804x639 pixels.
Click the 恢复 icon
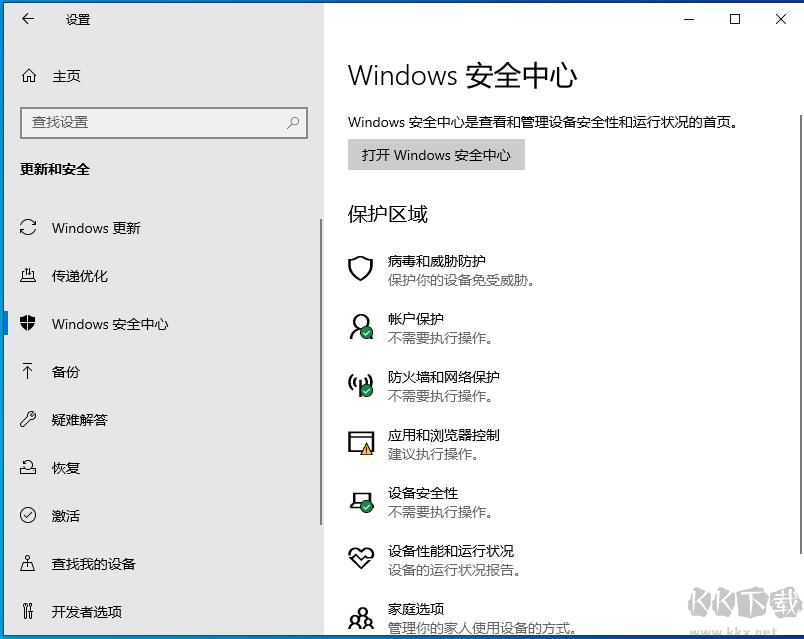[28, 467]
